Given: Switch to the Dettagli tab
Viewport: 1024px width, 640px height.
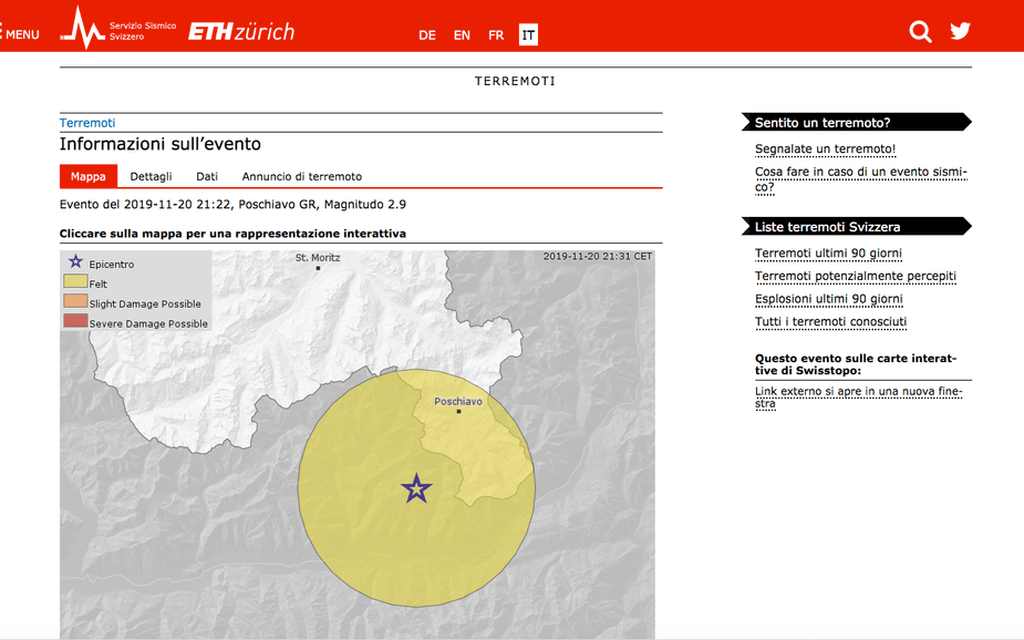Looking at the screenshot, I should [152, 176].
